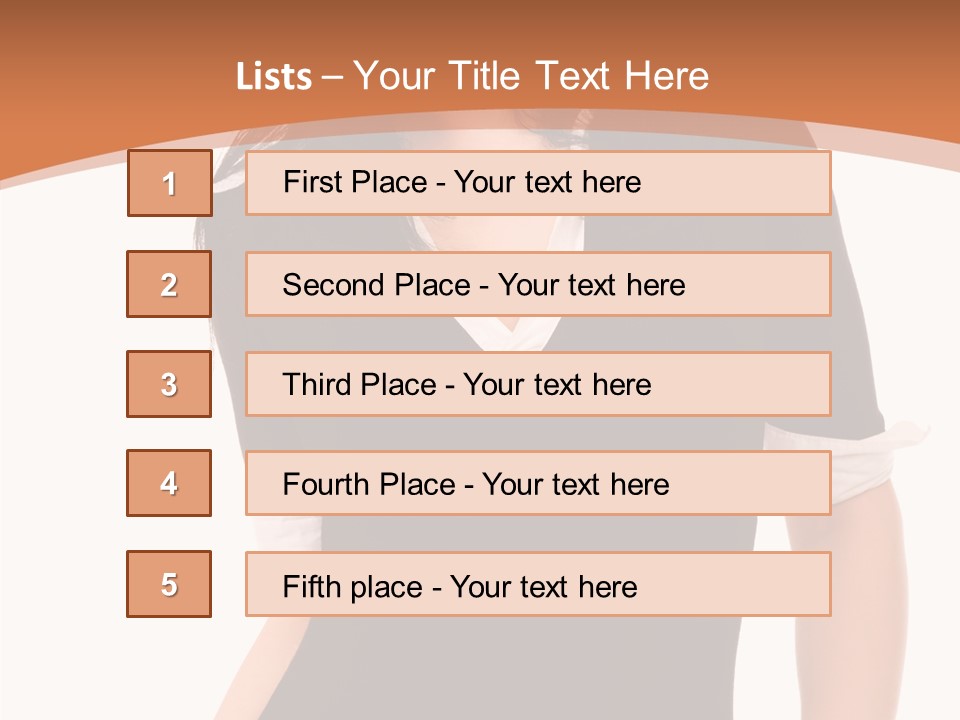
Task: Click the Fourth Place text bar
Action: pyautogui.click(x=538, y=483)
